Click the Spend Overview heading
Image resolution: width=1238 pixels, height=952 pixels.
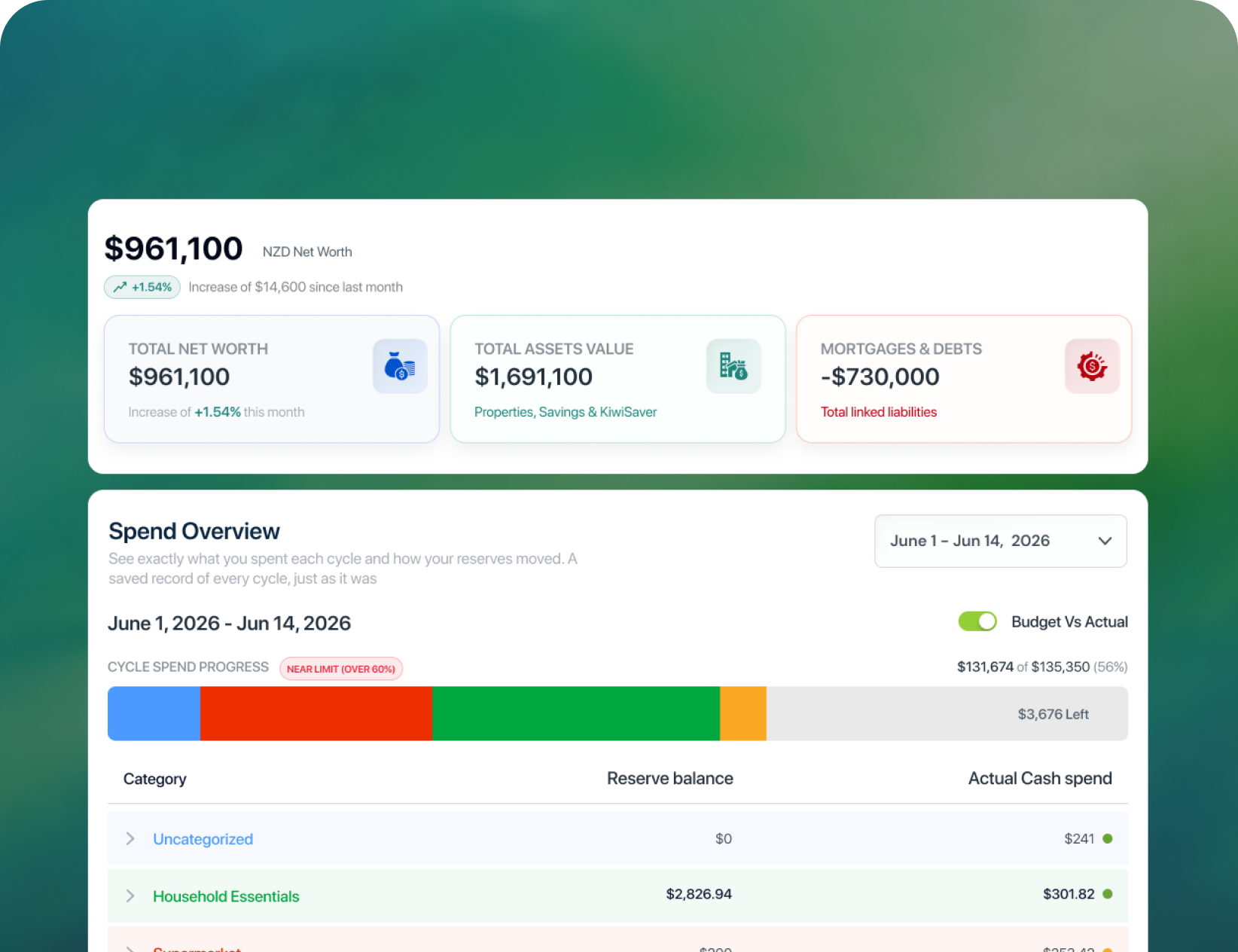(194, 531)
